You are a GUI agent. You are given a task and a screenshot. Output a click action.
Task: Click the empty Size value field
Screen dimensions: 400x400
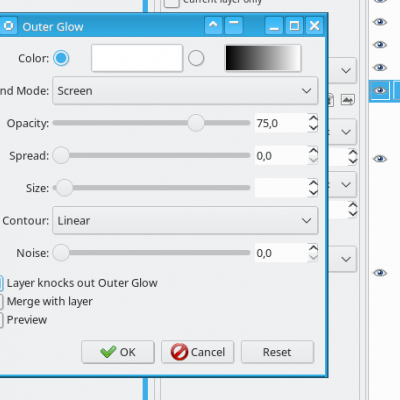click(x=281, y=188)
